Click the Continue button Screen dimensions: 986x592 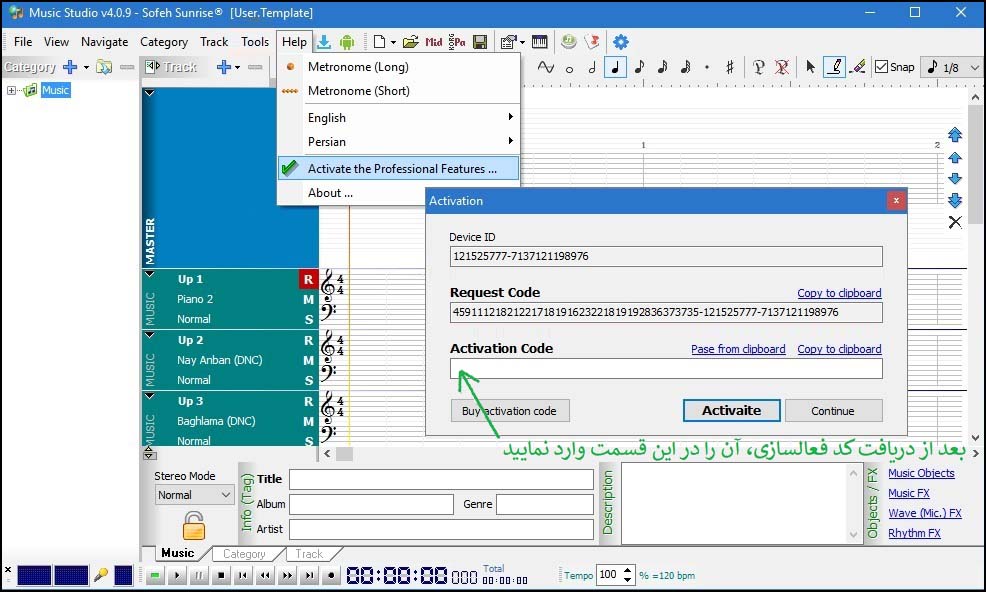pos(833,411)
